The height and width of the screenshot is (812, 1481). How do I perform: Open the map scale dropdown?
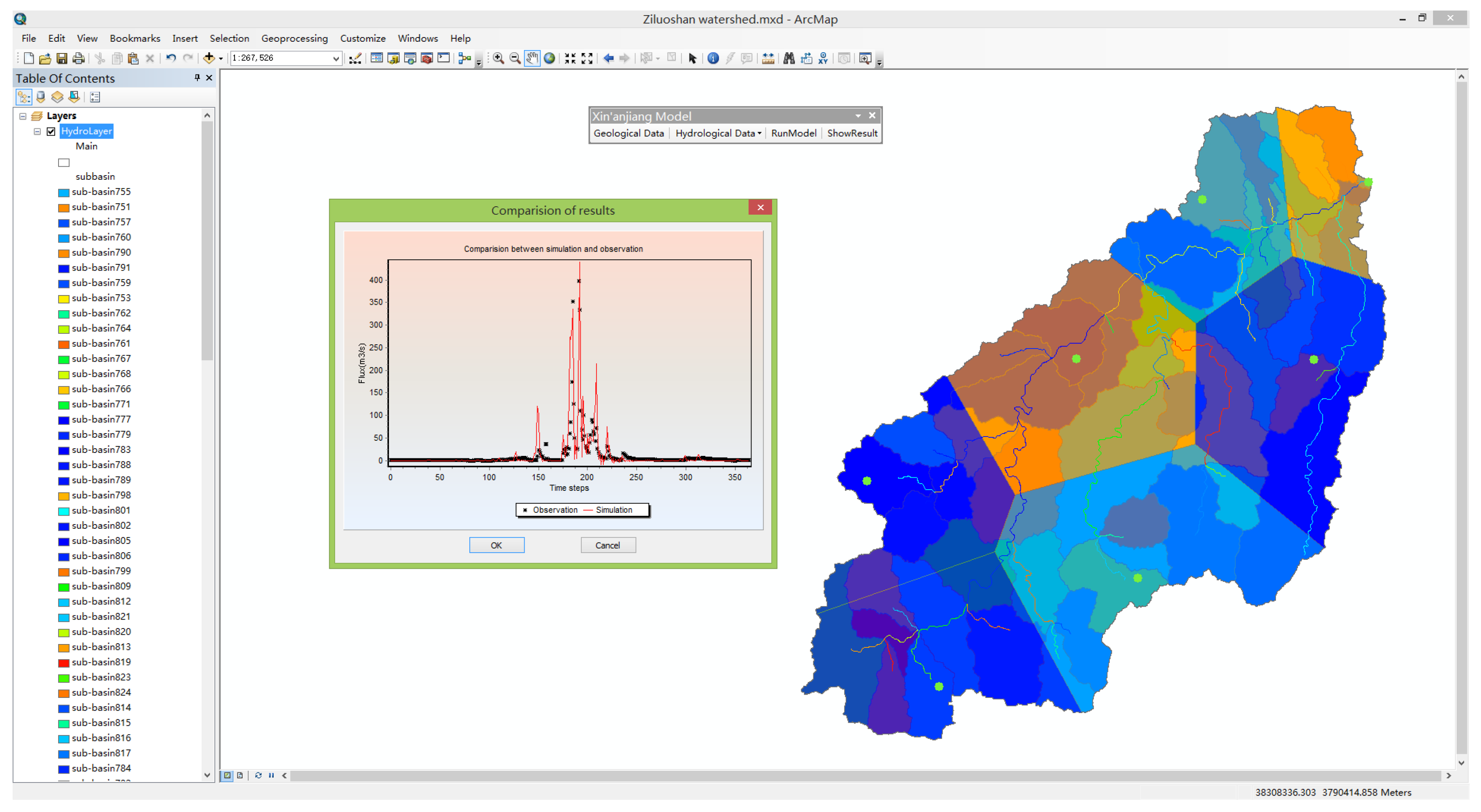click(336, 59)
